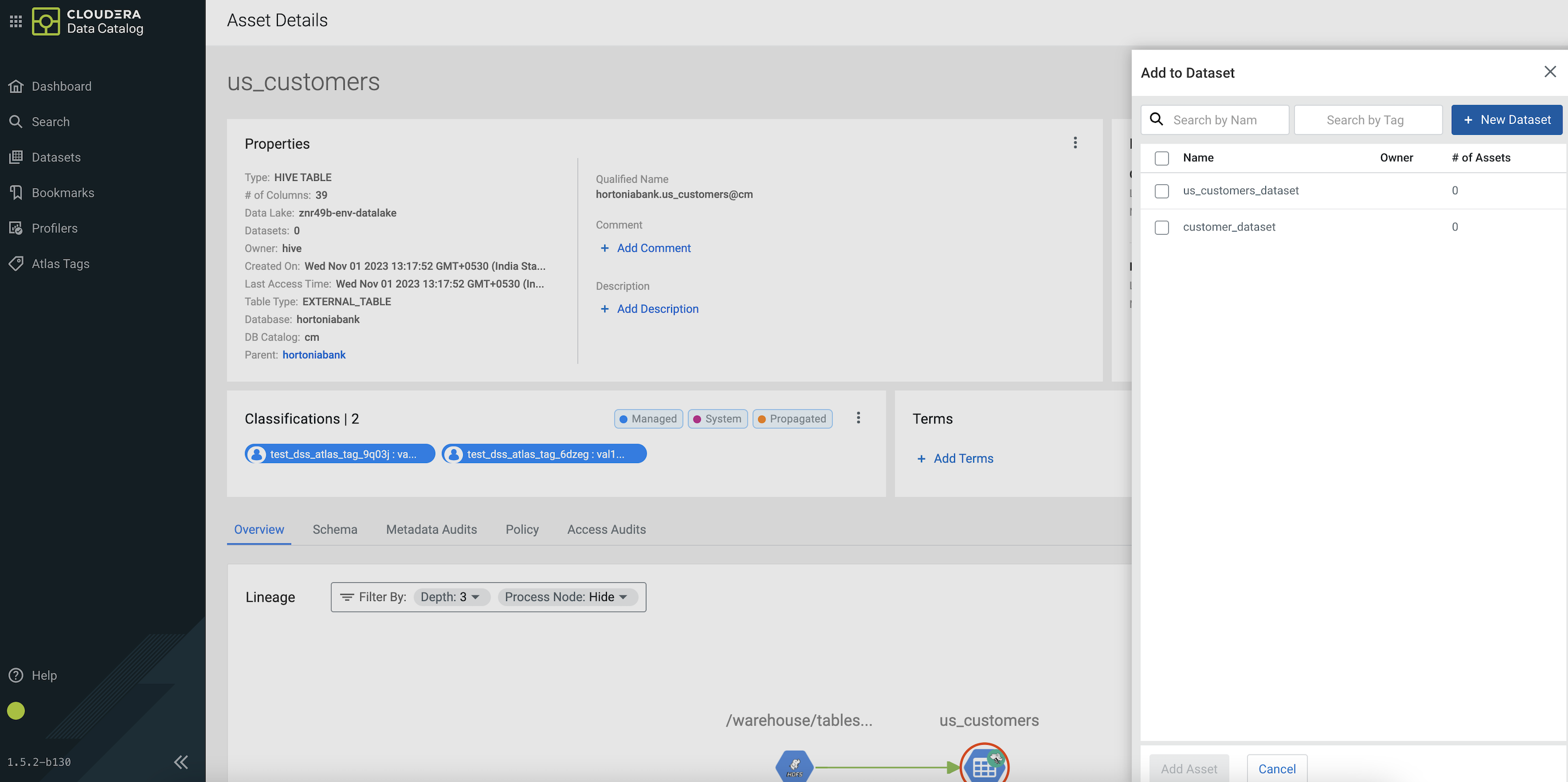Collapse the sidebar with double-chevron icon
The height and width of the screenshot is (782, 1568).
tap(181, 762)
